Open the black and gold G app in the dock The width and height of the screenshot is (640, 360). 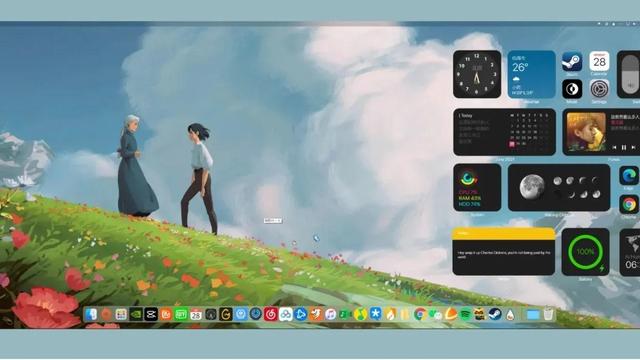point(226,314)
